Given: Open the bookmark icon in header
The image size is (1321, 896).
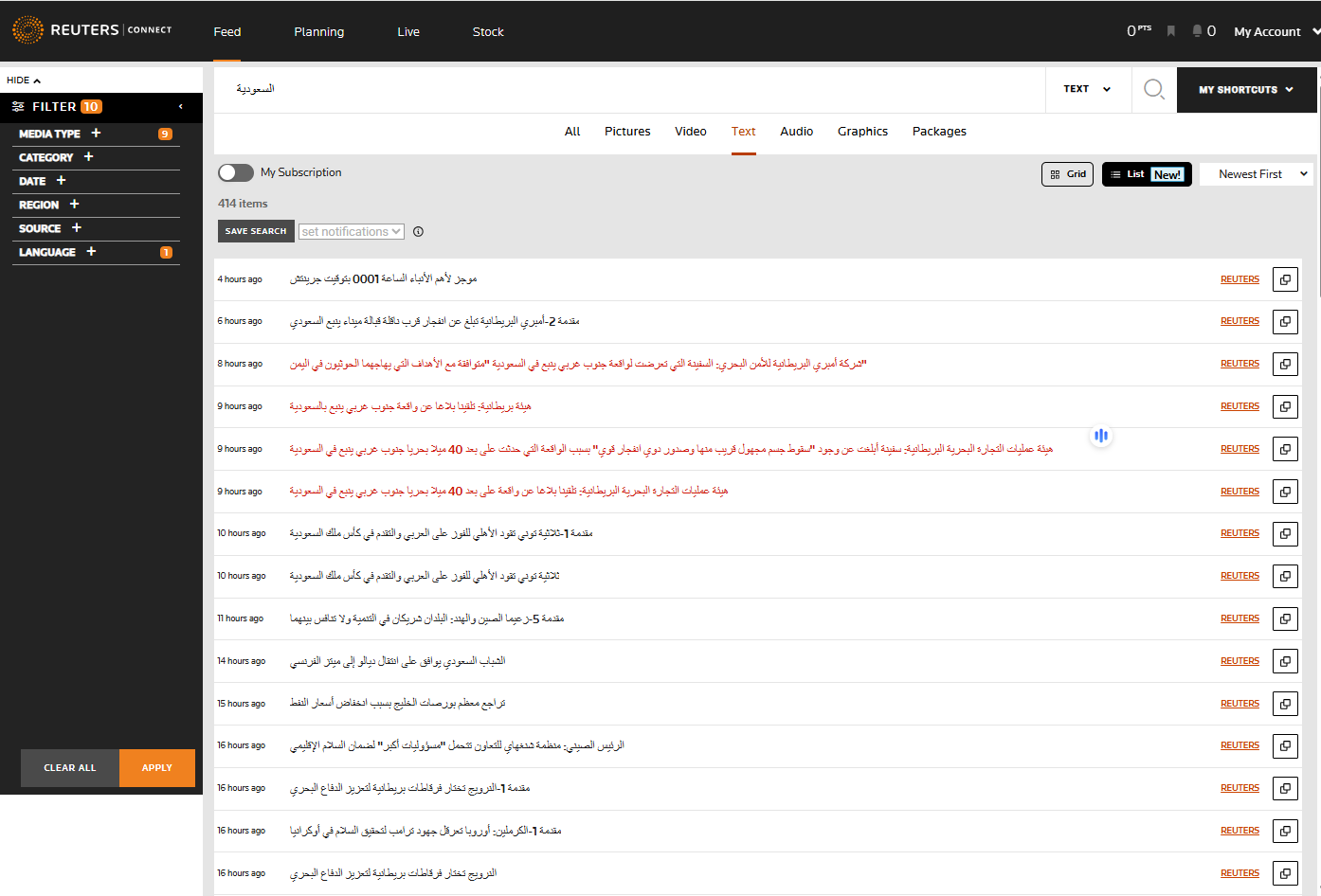Looking at the screenshot, I should point(1171,31).
